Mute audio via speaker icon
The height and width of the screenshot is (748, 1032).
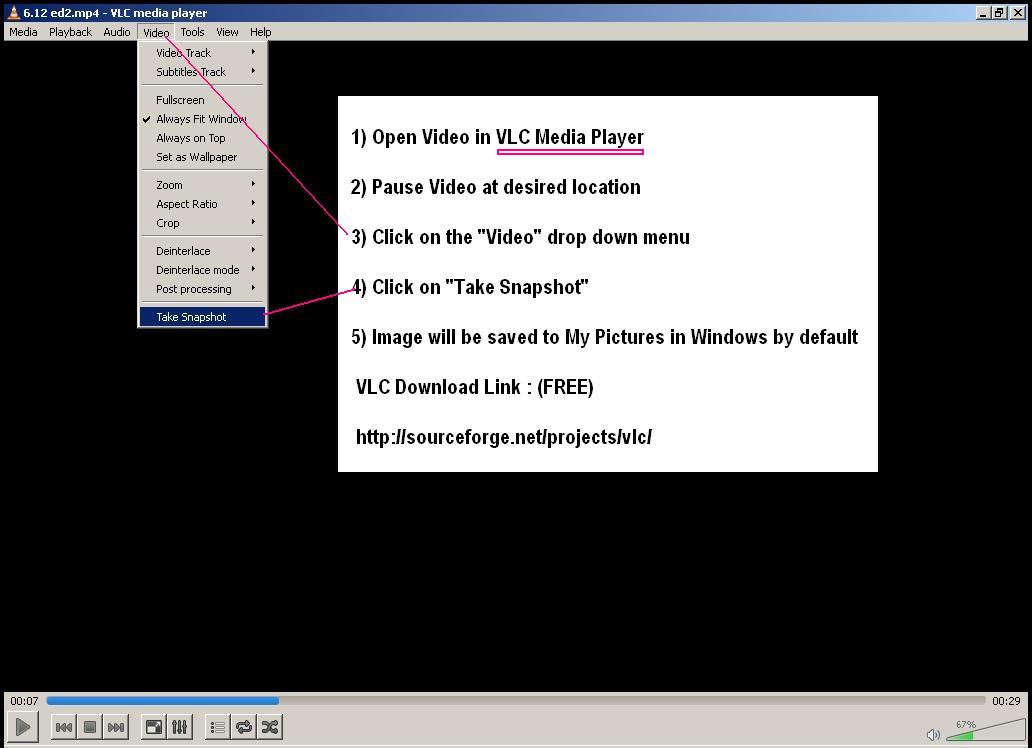point(933,734)
